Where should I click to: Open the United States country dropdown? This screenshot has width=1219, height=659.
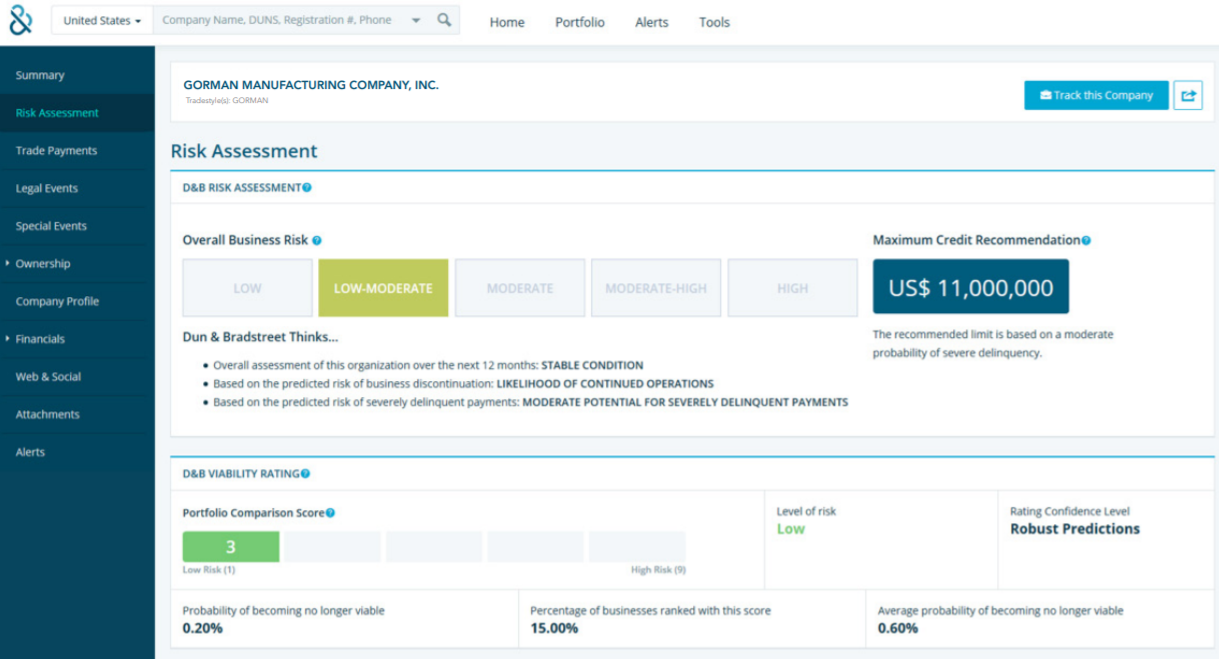[102, 20]
